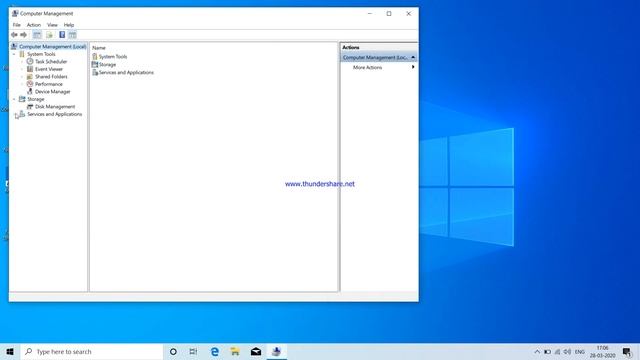The height and width of the screenshot is (360, 640).
Task: Show hidden system tray icons
Action: 537,351
